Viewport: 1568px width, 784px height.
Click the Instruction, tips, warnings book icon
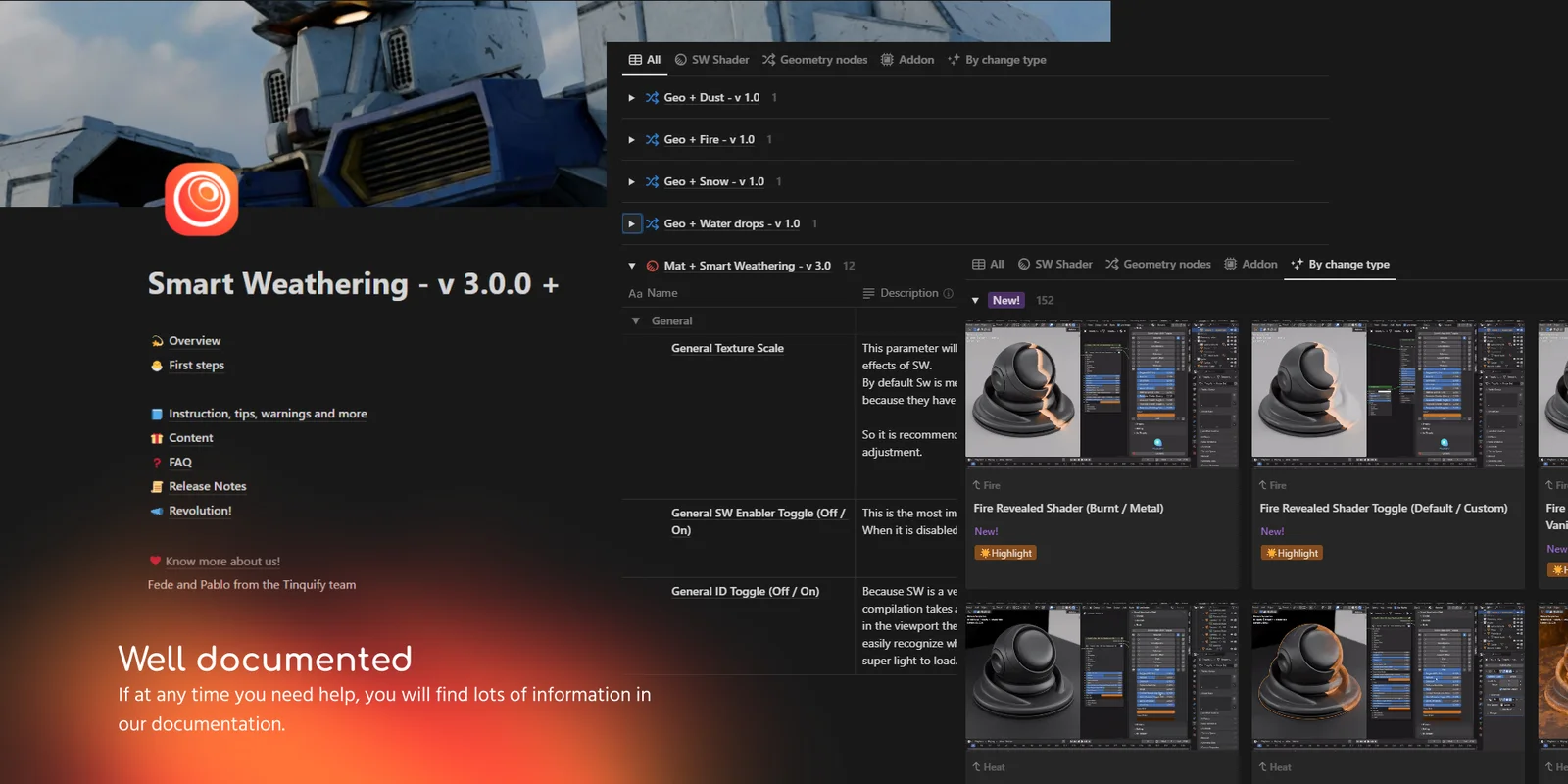[157, 414]
